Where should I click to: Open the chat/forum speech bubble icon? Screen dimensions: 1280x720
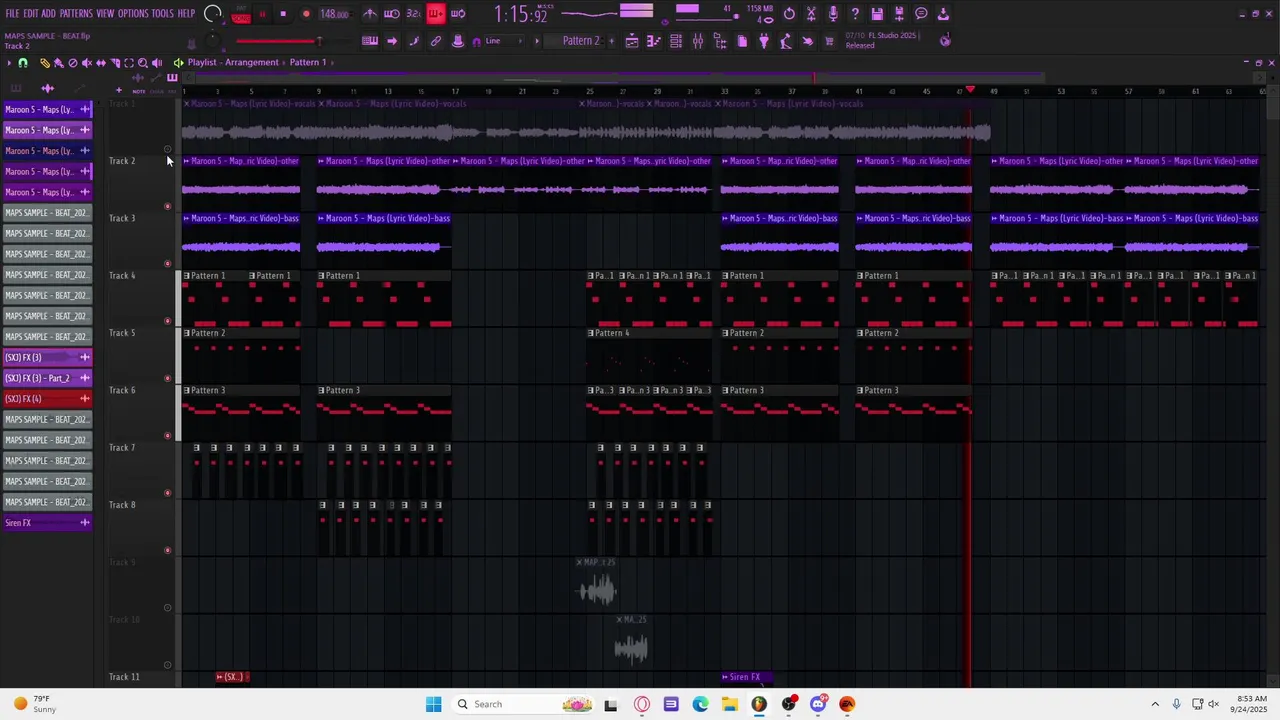click(x=921, y=14)
